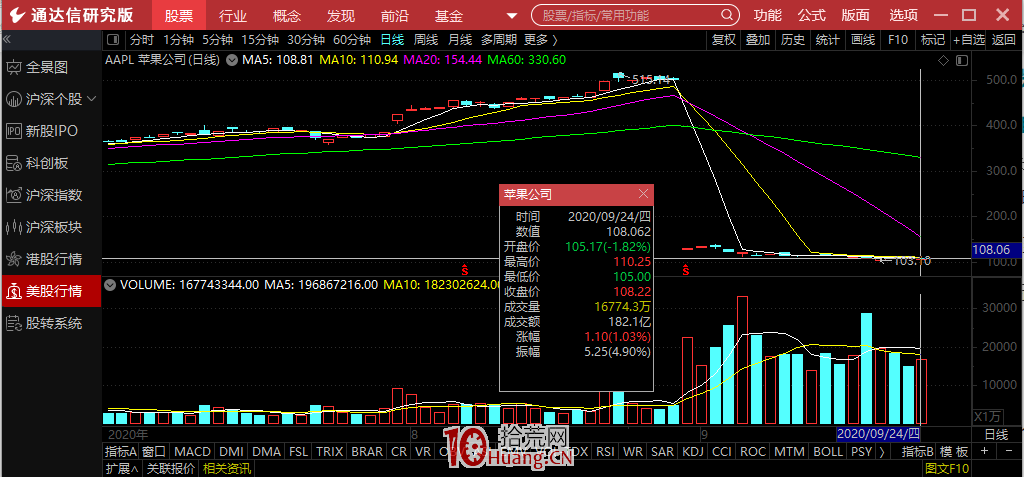The height and width of the screenshot is (477, 1024).
Task: Open 图文F10 link at bottom right
Action: 947,469
